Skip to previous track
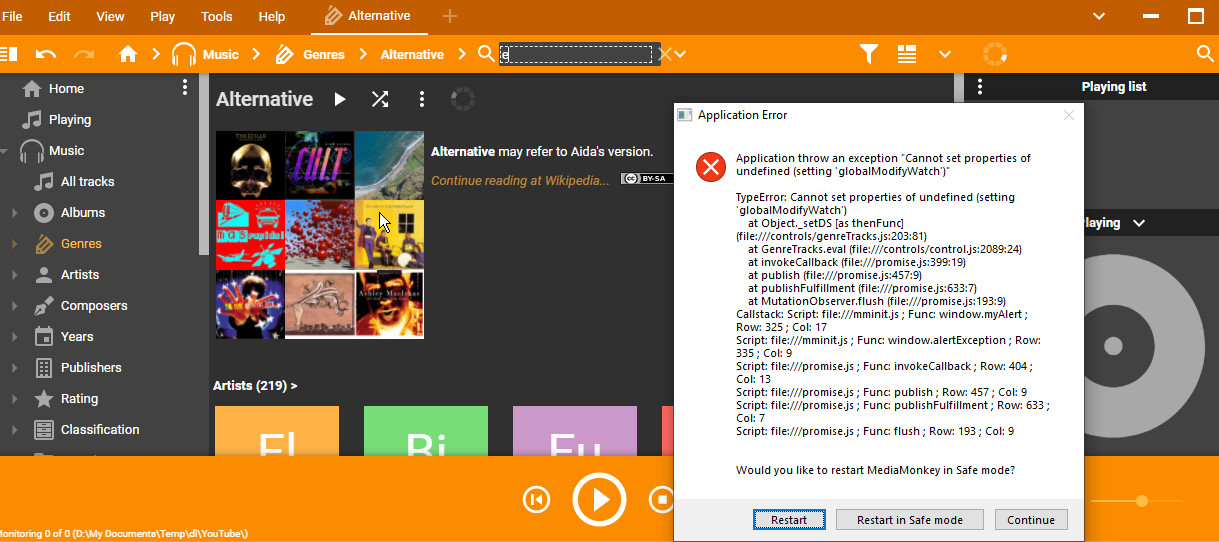The height and width of the screenshot is (542, 1219). pos(537,499)
